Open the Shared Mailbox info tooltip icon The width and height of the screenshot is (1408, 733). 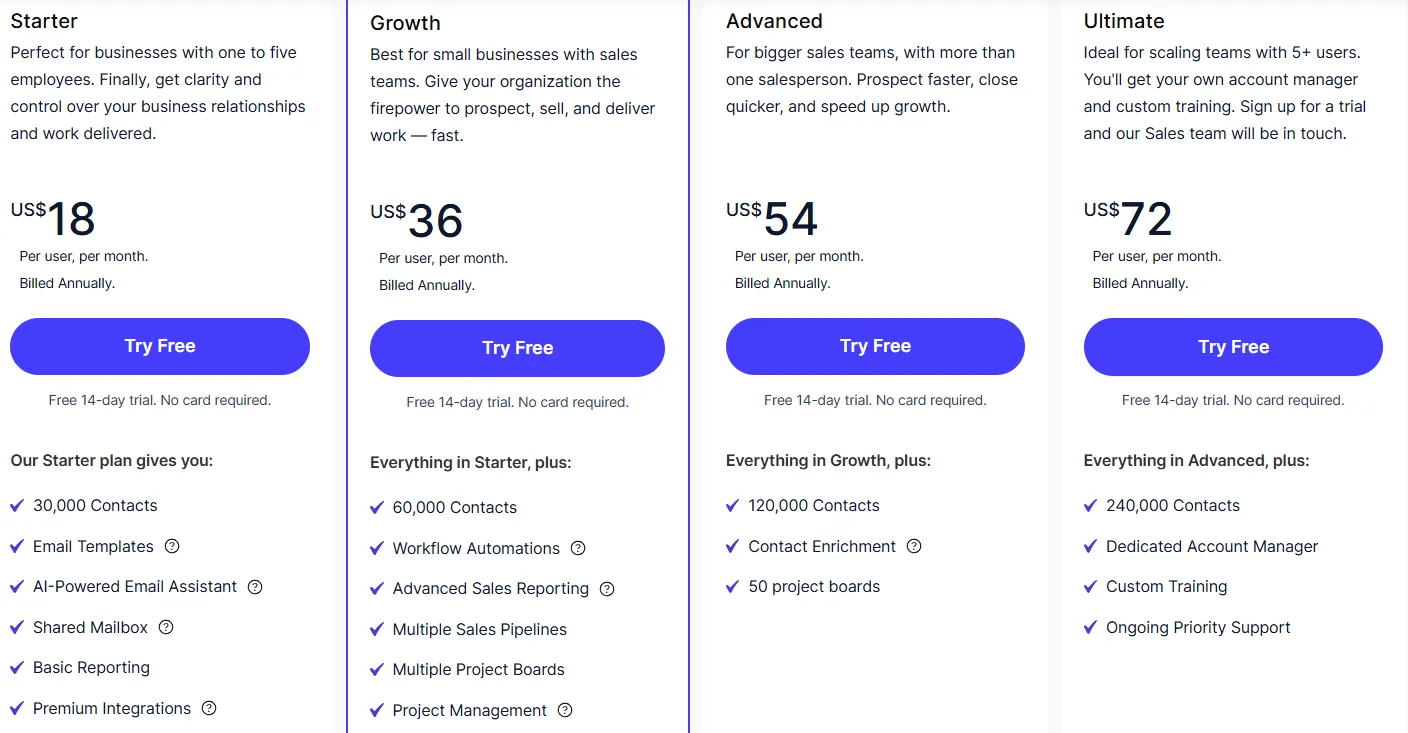(166, 627)
